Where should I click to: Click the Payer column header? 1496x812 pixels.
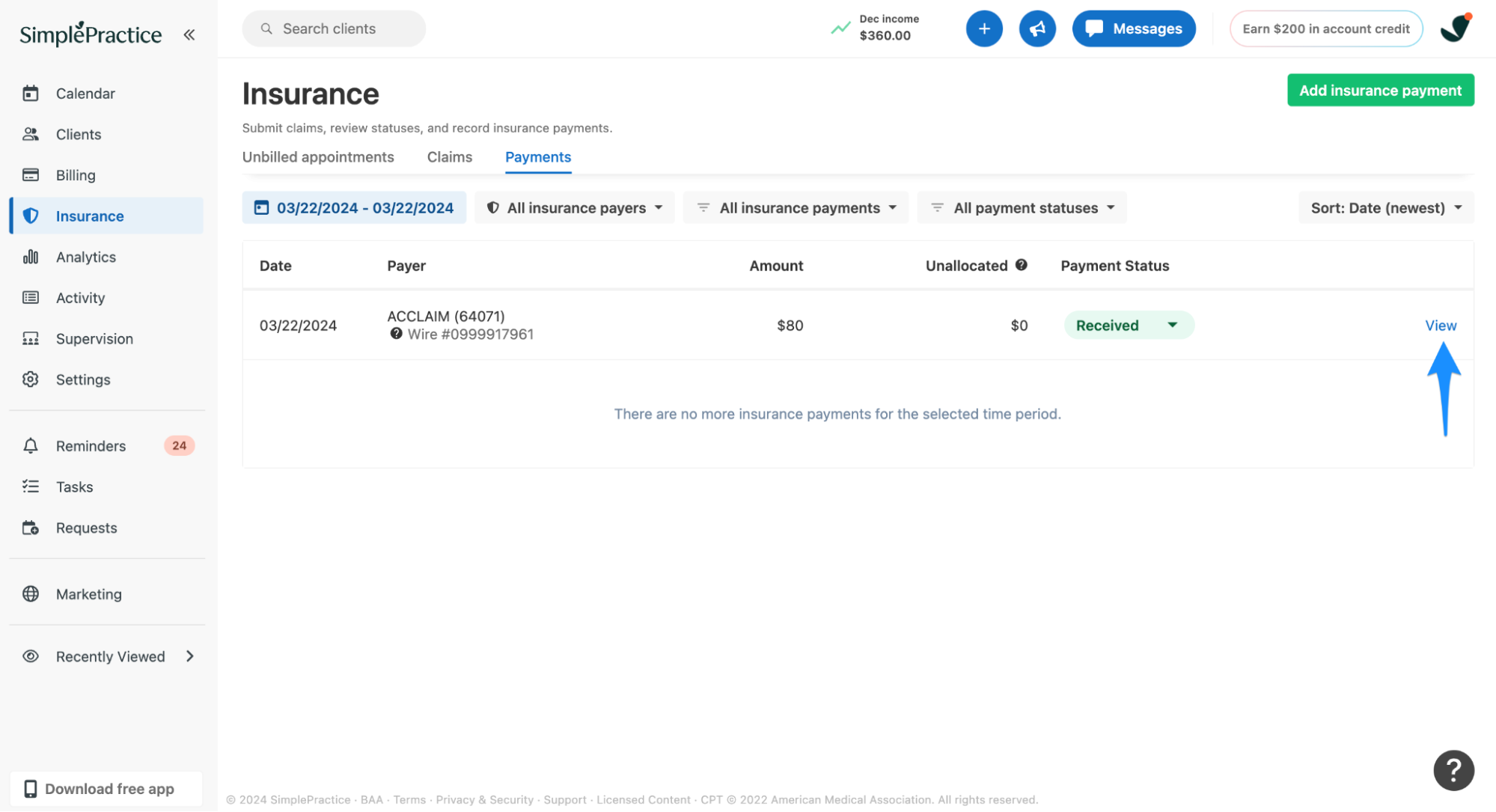406,266
